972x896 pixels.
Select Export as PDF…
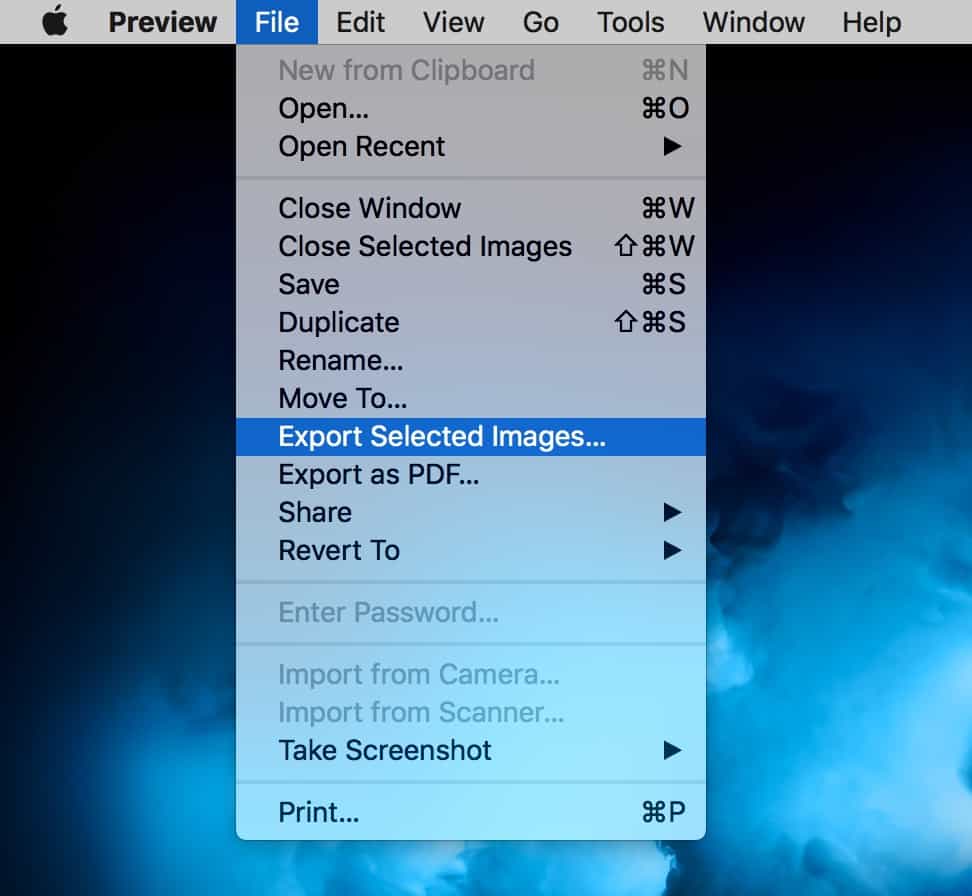click(378, 474)
